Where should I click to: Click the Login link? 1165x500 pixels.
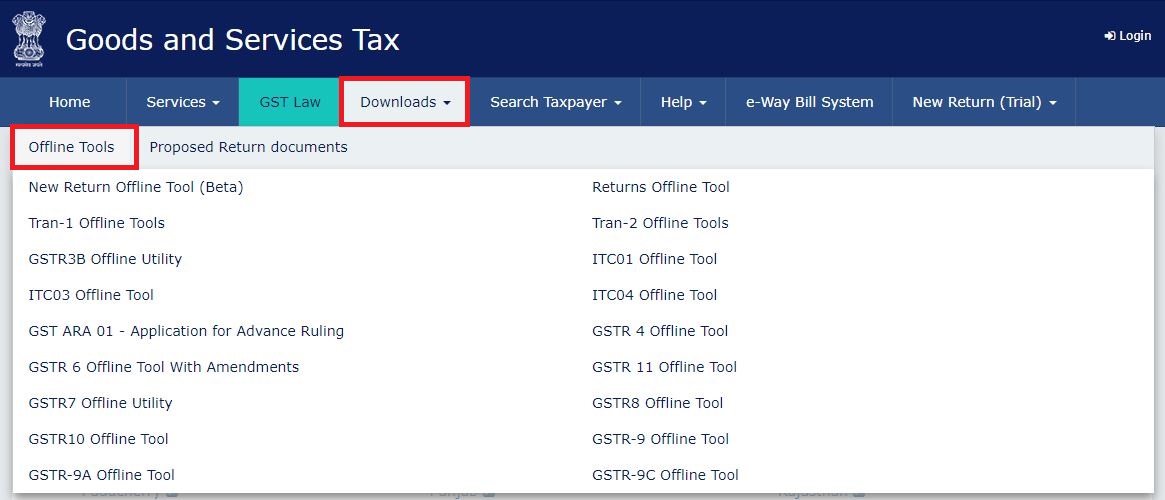pyautogui.click(x=1128, y=36)
